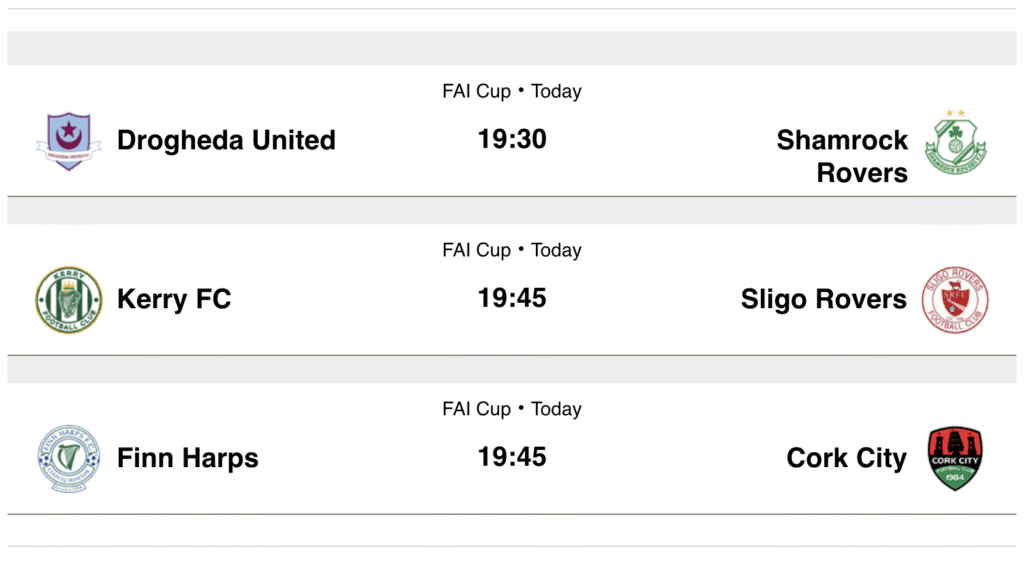Click FAI Cup label above Kerry FC fixture
1024x566 pixels.
coord(476,250)
